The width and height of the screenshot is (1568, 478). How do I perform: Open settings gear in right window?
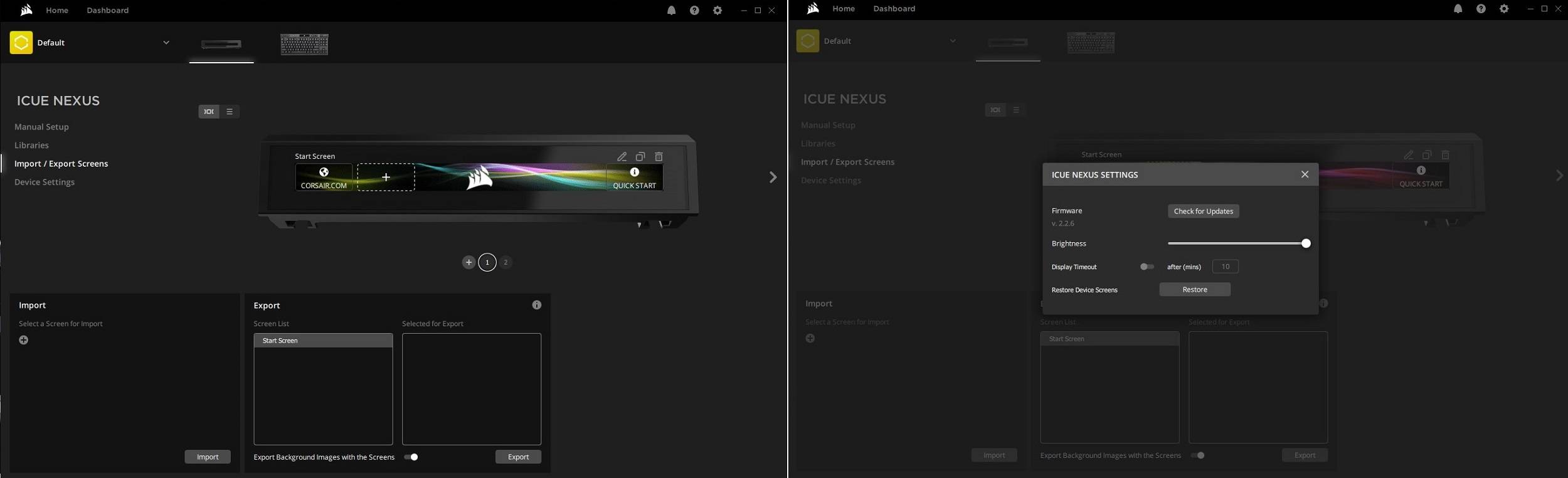tap(1504, 9)
